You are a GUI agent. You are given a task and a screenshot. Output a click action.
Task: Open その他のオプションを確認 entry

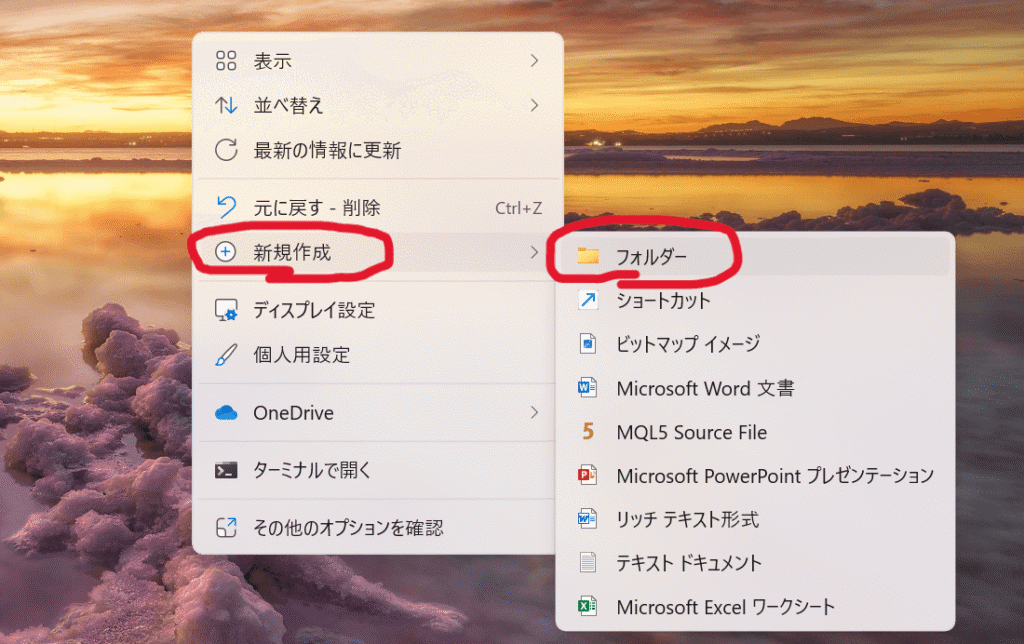[x=347, y=527]
